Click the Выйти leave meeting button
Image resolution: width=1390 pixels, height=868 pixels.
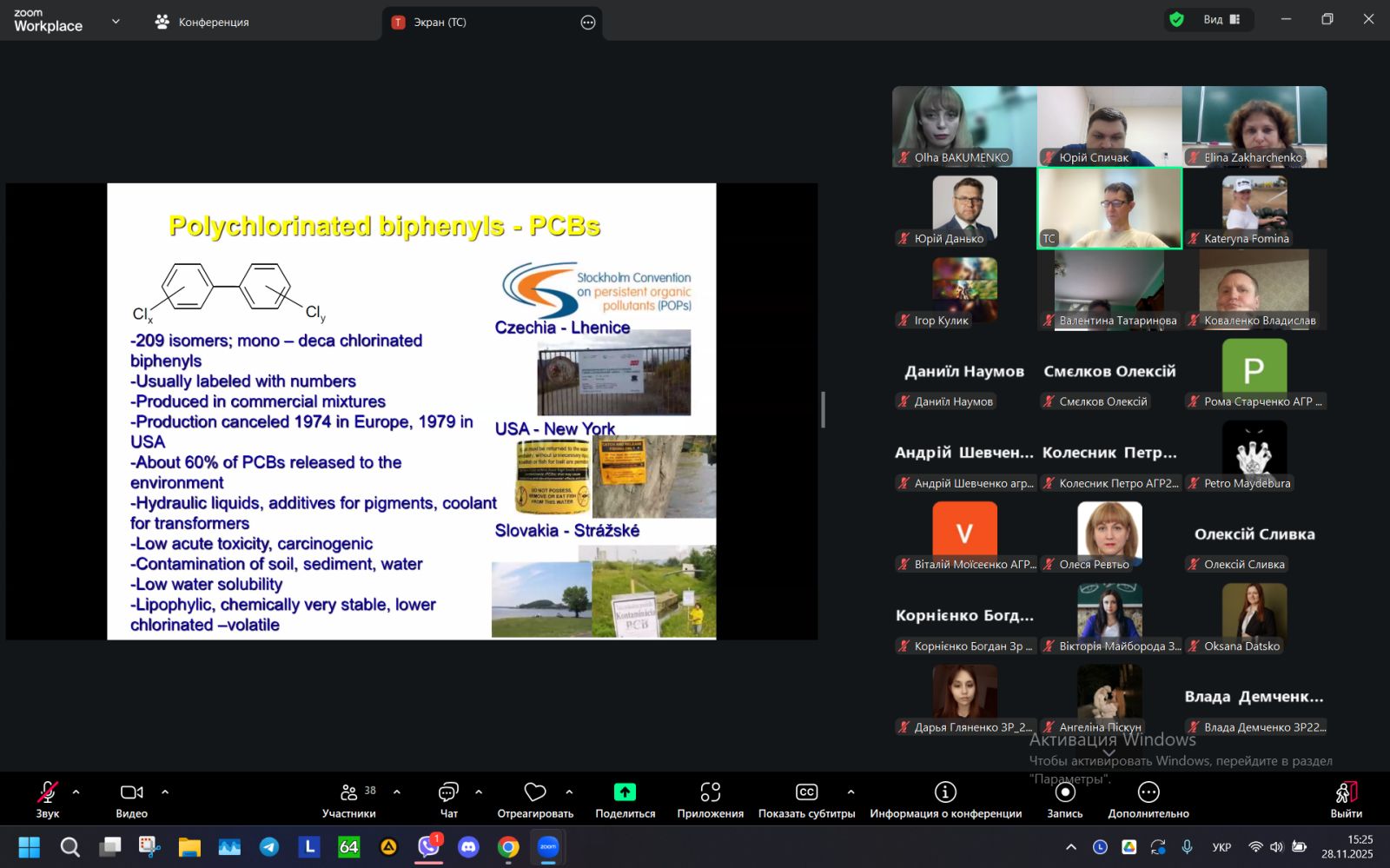(1346, 799)
